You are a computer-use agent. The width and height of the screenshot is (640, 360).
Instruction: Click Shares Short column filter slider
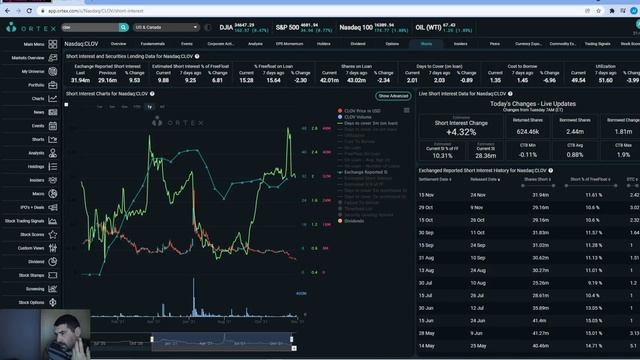point(538,186)
